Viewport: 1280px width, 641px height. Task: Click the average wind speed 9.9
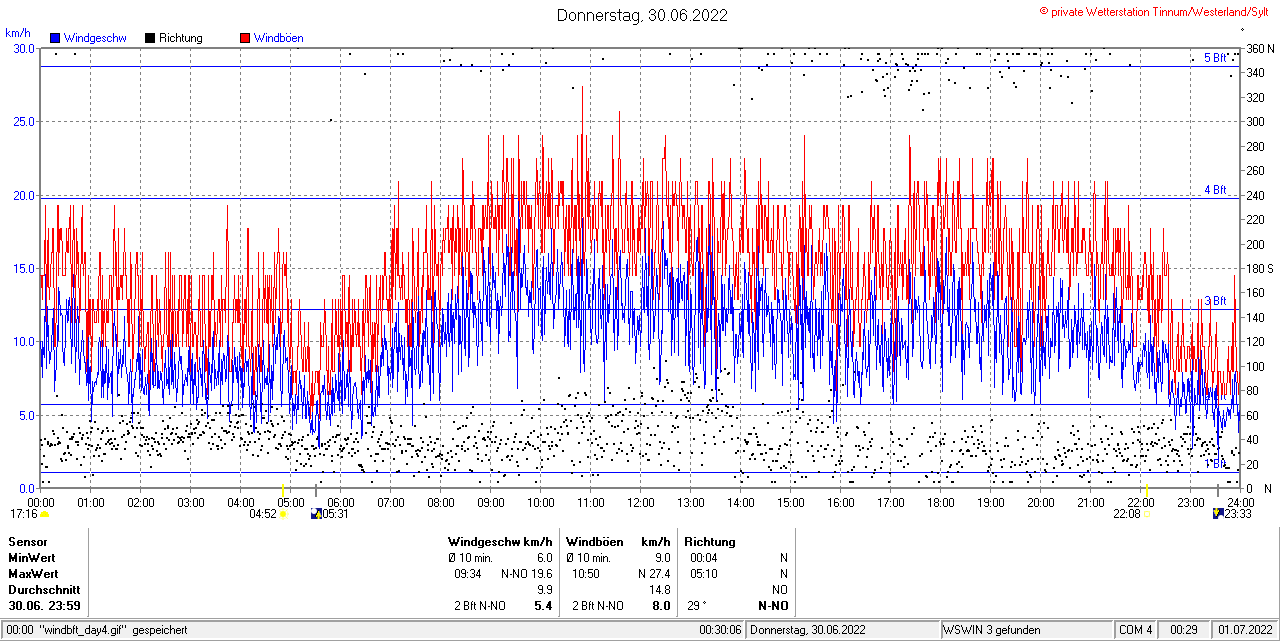[x=544, y=590]
